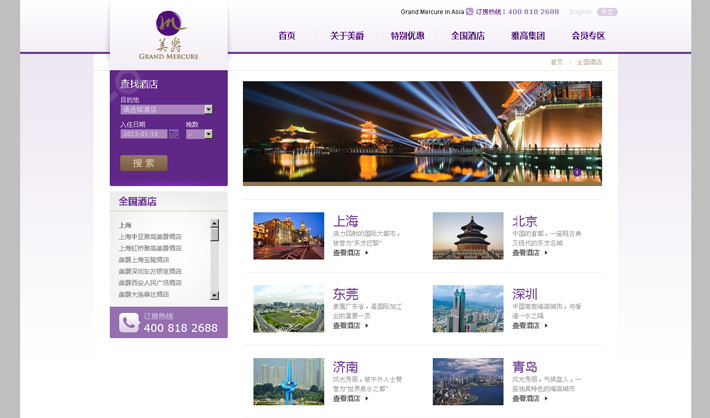Screen dimensions: 710x418
Task: Go to 特别优惠 in the navigation
Action: tap(407, 36)
